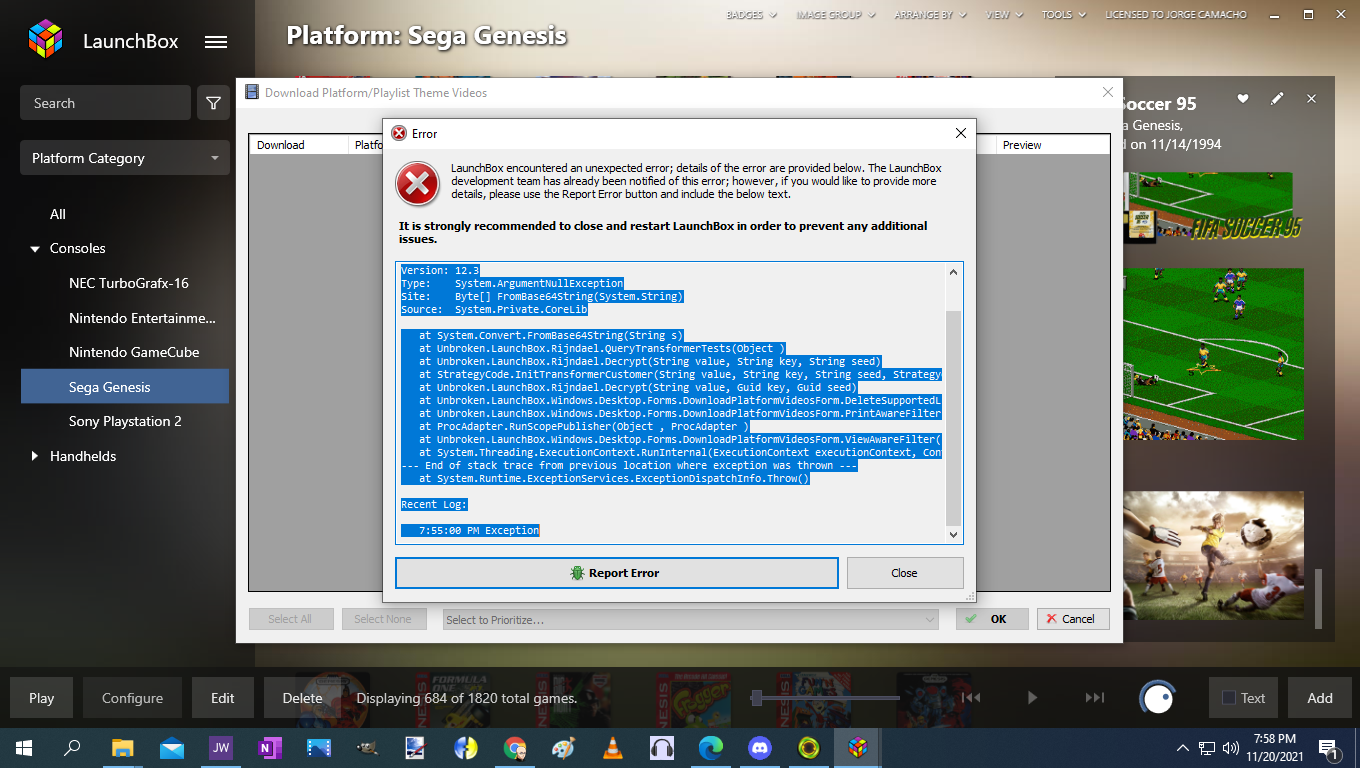Screen dimensions: 1360x768
Task: Click the network tray icon
Action: (1207, 748)
